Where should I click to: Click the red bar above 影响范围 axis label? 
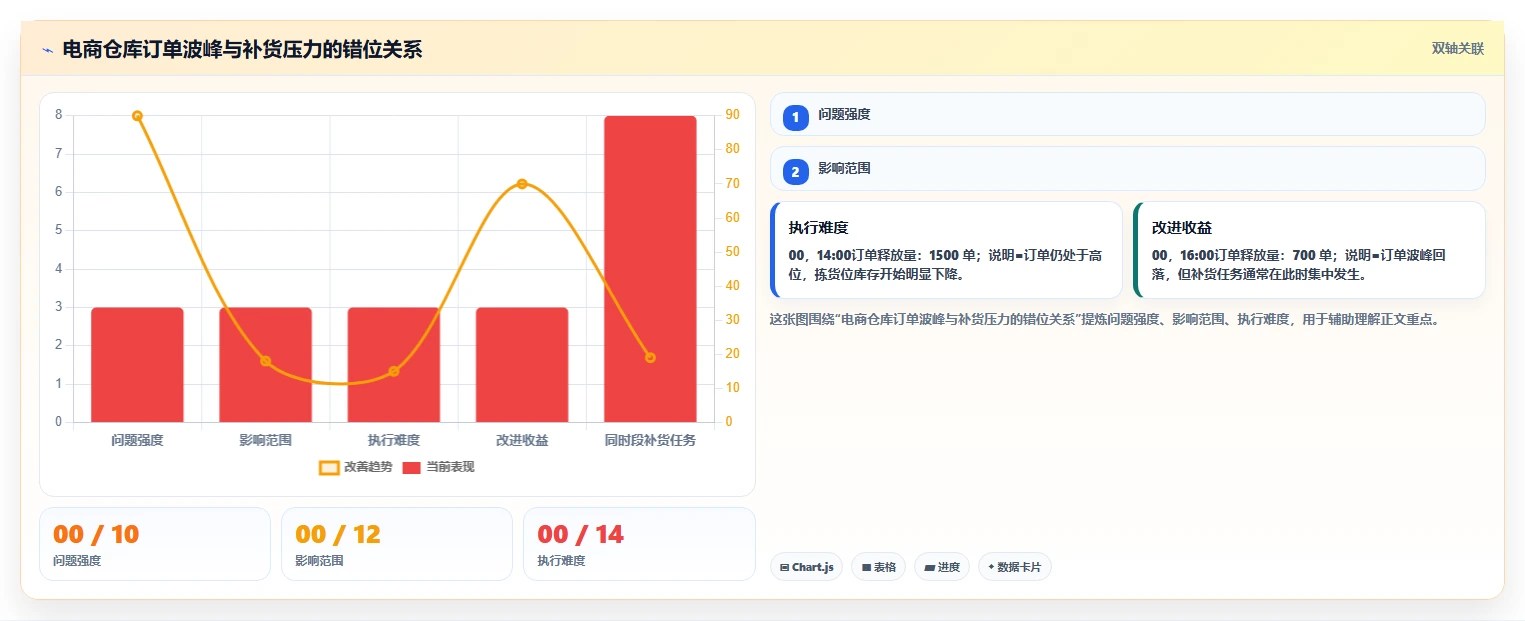[265, 365]
